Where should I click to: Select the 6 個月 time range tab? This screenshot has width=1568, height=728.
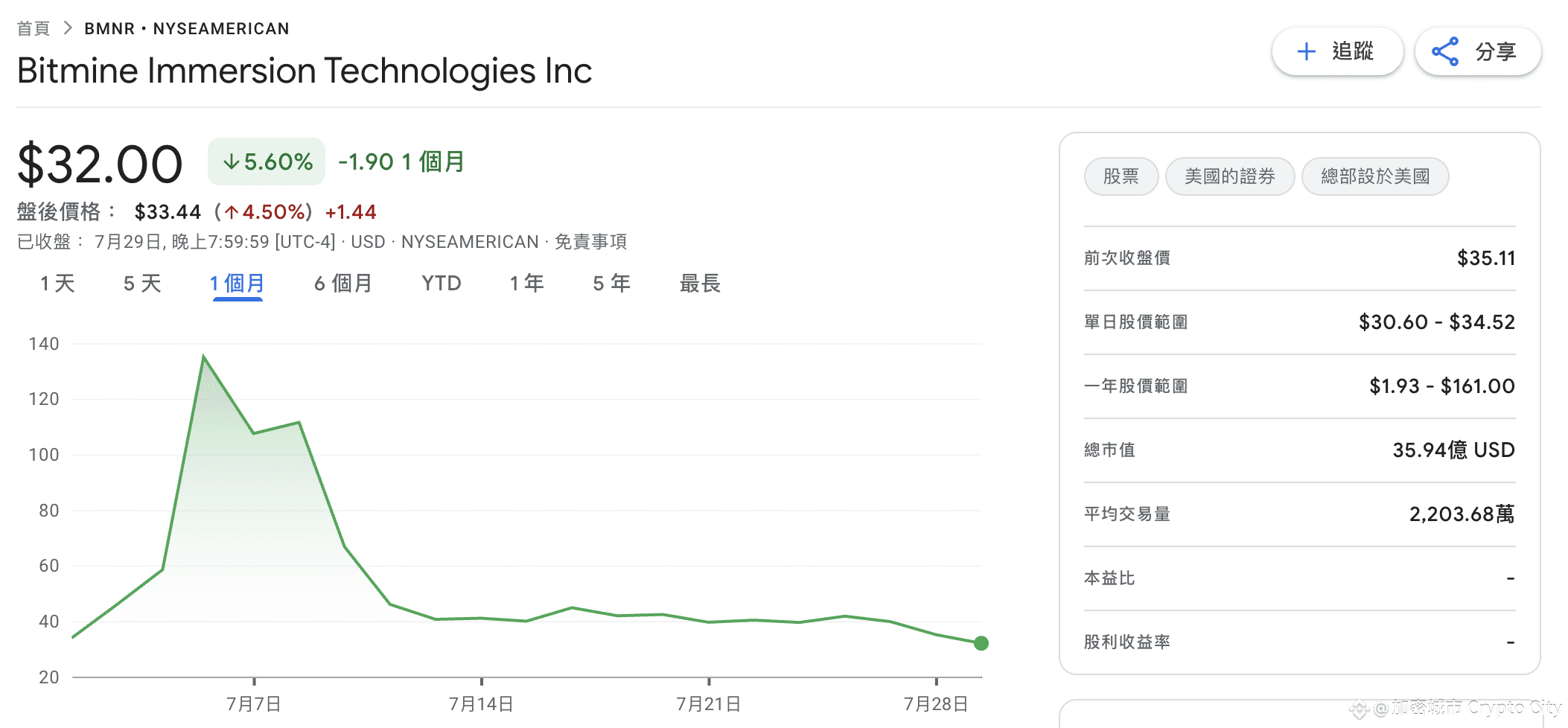pyautogui.click(x=342, y=284)
